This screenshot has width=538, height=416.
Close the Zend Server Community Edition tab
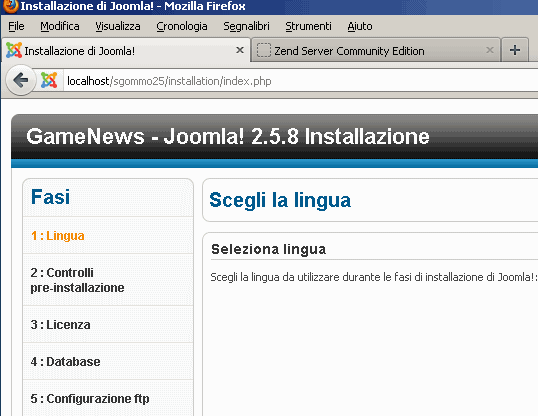point(490,50)
